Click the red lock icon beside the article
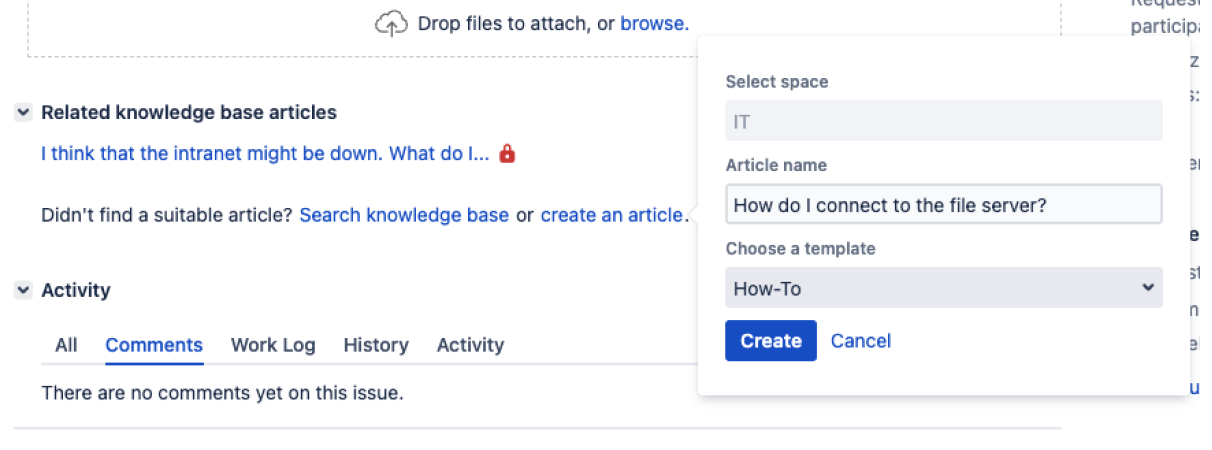Screen dimensions: 1212x450 click(x=507, y=154)
